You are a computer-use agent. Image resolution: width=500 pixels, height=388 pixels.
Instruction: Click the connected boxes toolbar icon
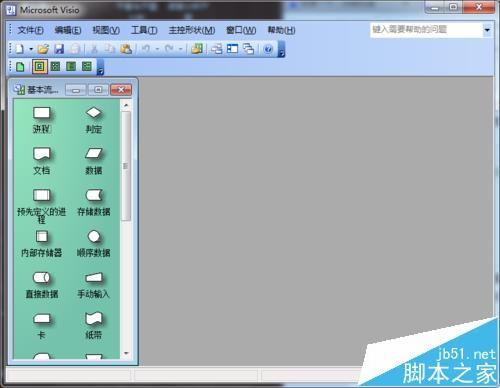pyautogui.click(x=217, y=49)
